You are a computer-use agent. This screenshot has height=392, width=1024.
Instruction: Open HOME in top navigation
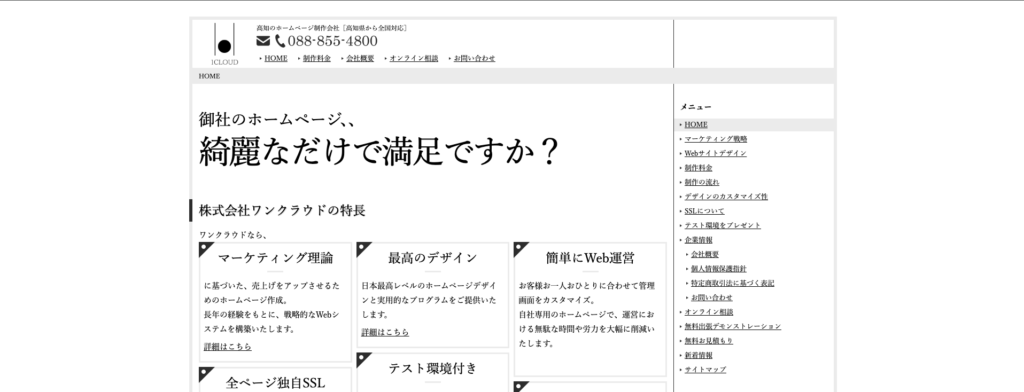[x=276, y=58]
